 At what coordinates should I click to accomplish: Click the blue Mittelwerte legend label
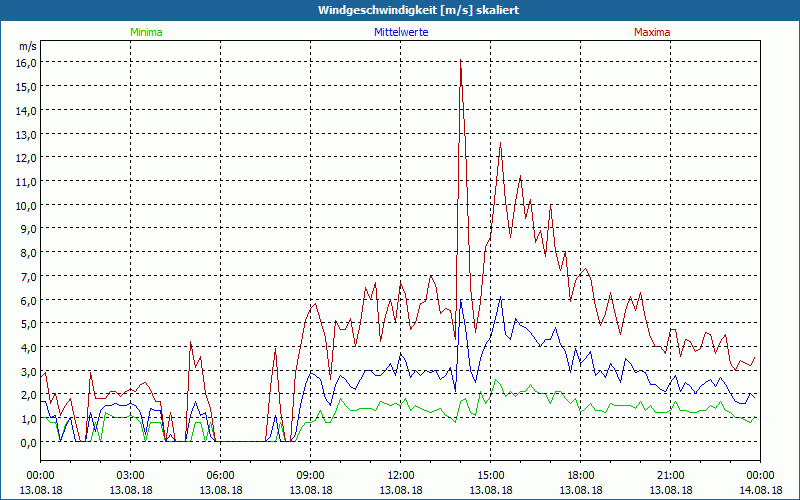coord(401,32)
